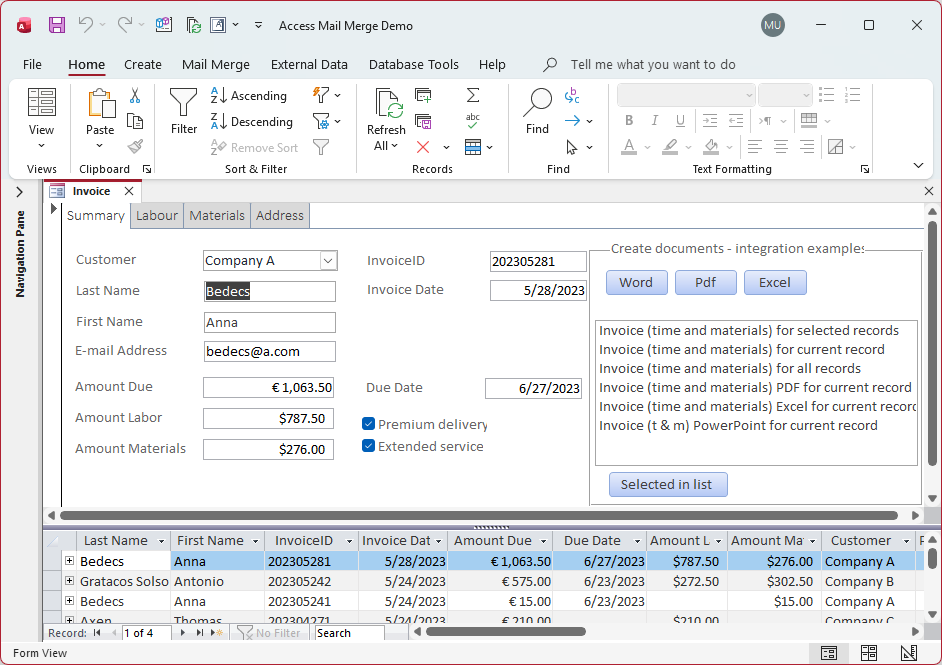Image resolution: width=942 pixels, height=665 pixels.
Task: Run the Spelling check icon
Action: click(473, 119)
